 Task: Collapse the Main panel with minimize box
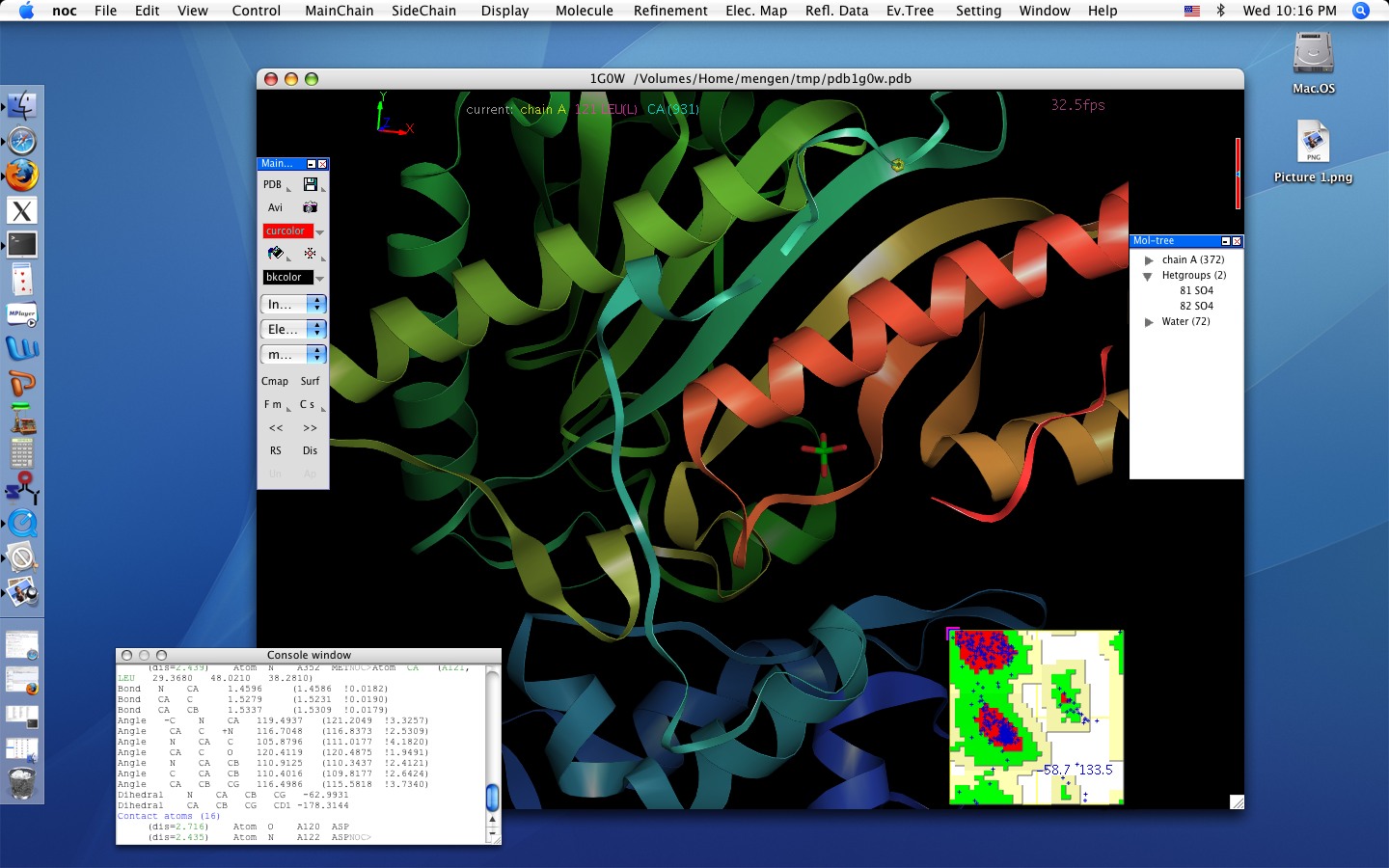point(311,164)
